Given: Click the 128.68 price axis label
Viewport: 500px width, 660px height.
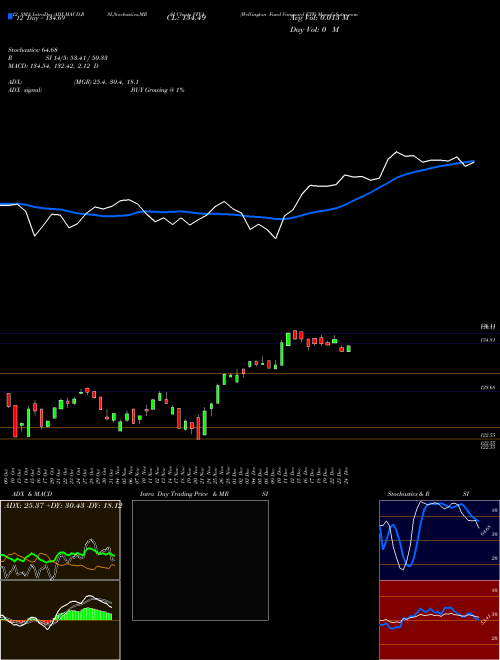Looking at the screenshot, I should point(489,388).
